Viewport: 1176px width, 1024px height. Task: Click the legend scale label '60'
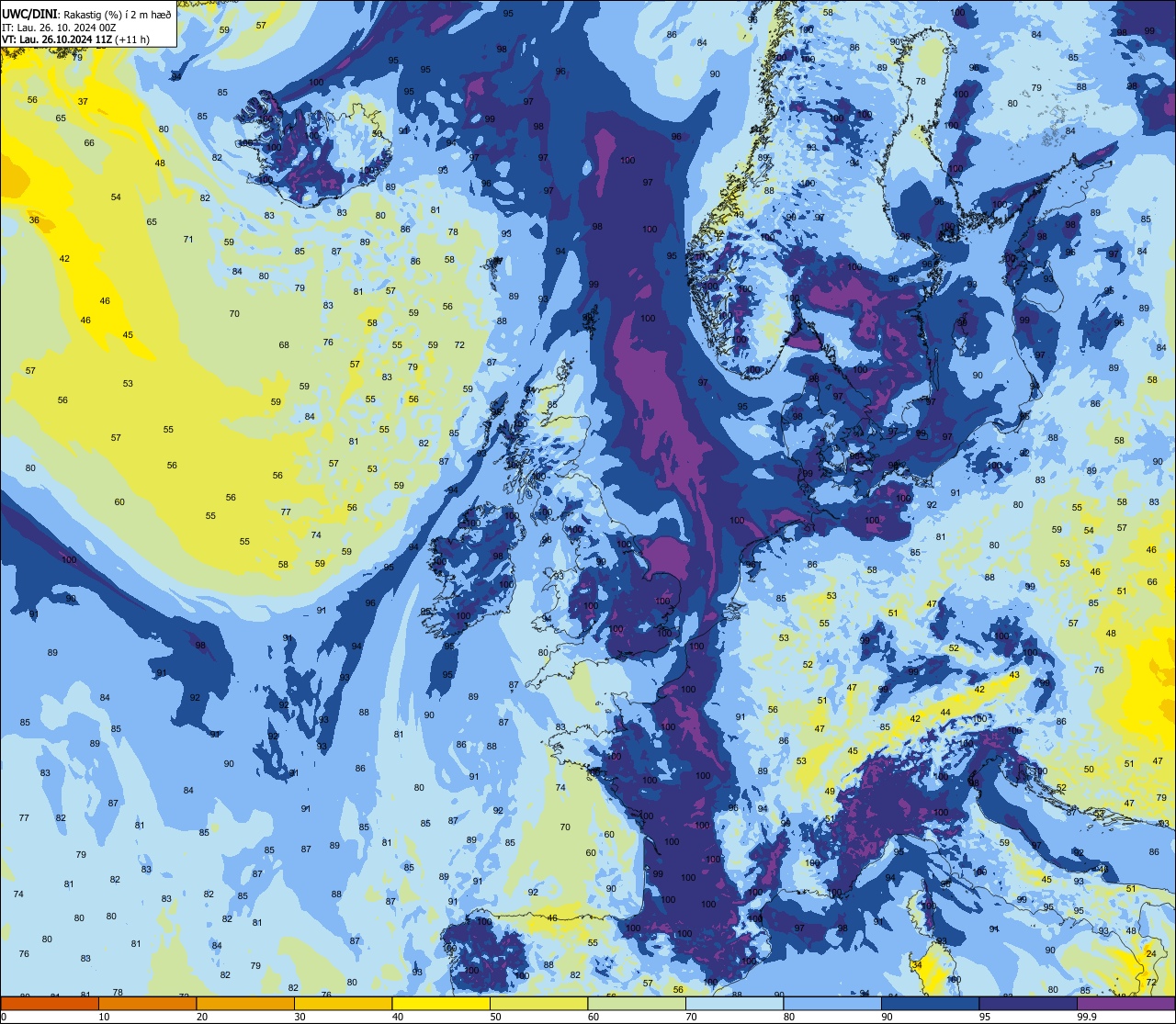coord(594,1018)
